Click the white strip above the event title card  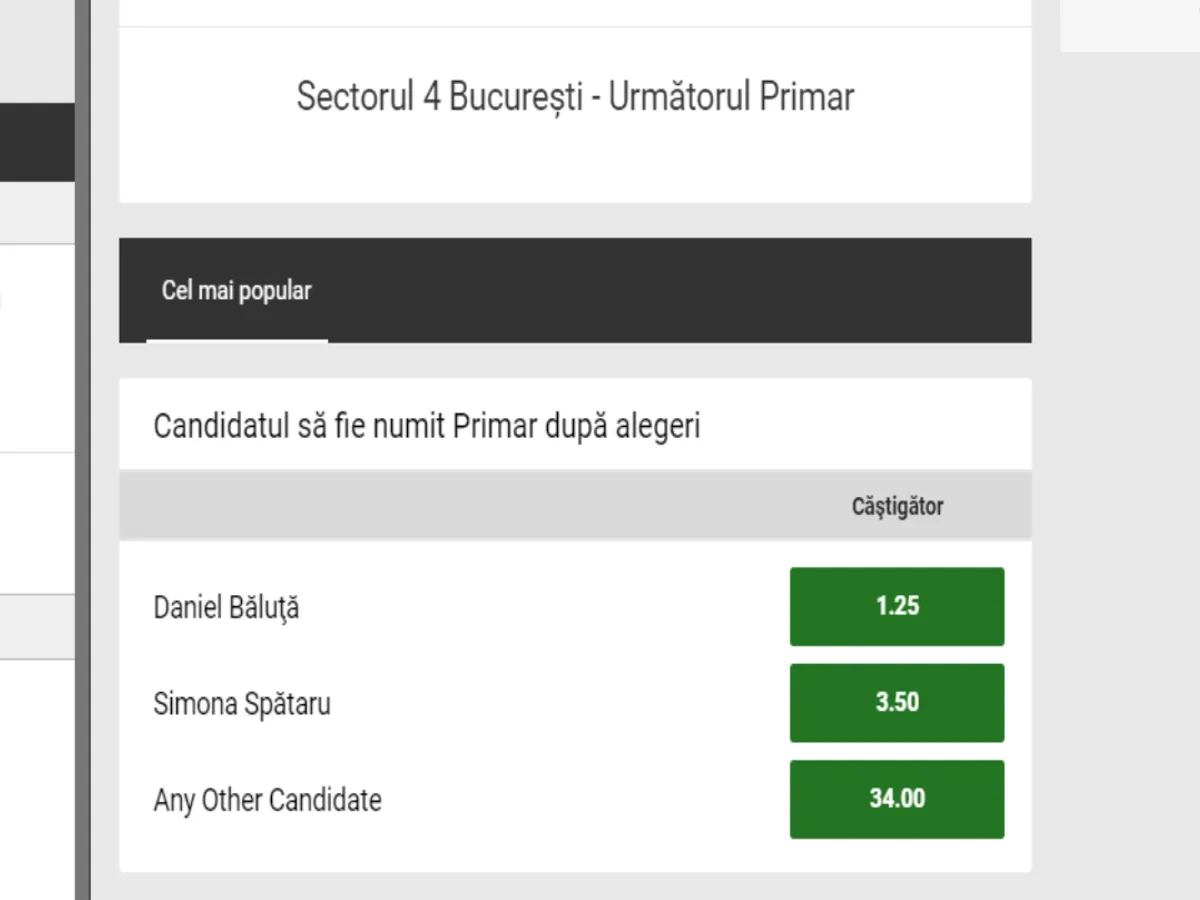click(575, 12)
